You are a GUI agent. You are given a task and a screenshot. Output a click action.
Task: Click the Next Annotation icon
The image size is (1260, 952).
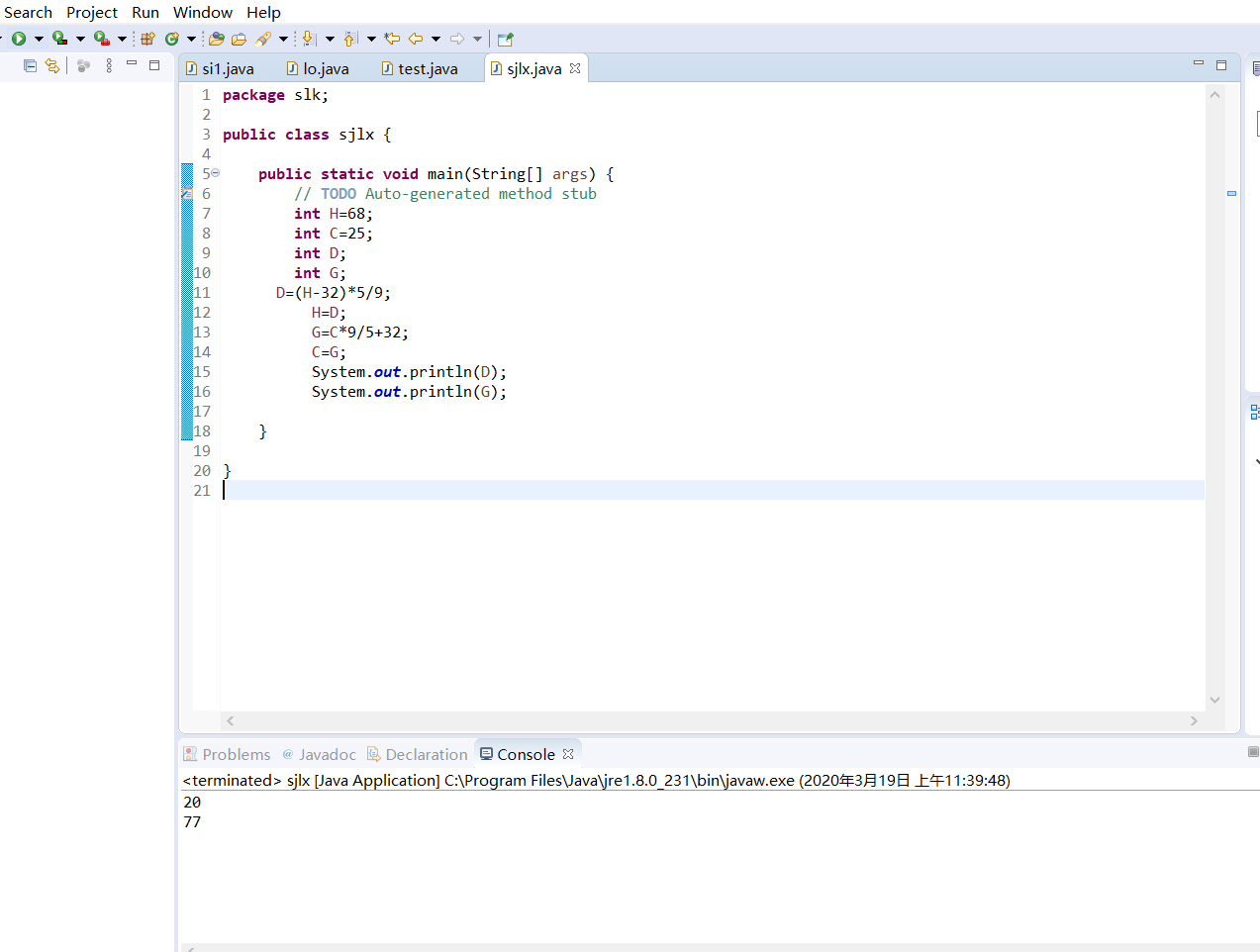309,39
